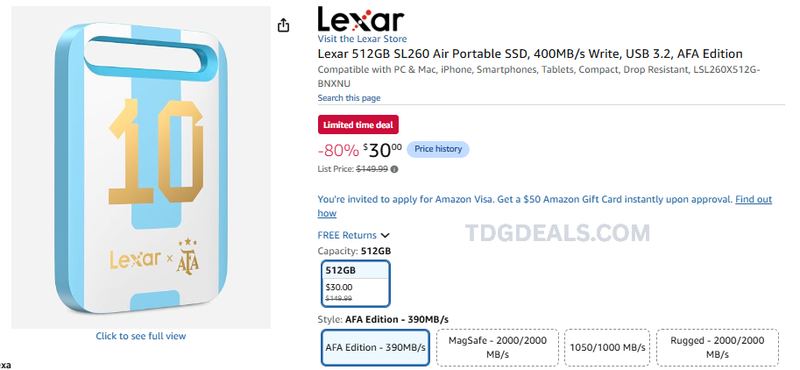This screenshot has height=370, width=800.
Task: Select the 512GB capacity option
Action: pos(356,284)
